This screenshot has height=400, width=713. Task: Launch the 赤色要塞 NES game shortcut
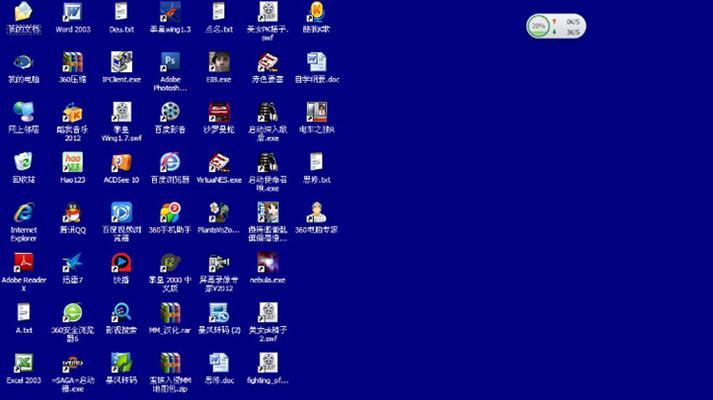(x=268, y=63)
